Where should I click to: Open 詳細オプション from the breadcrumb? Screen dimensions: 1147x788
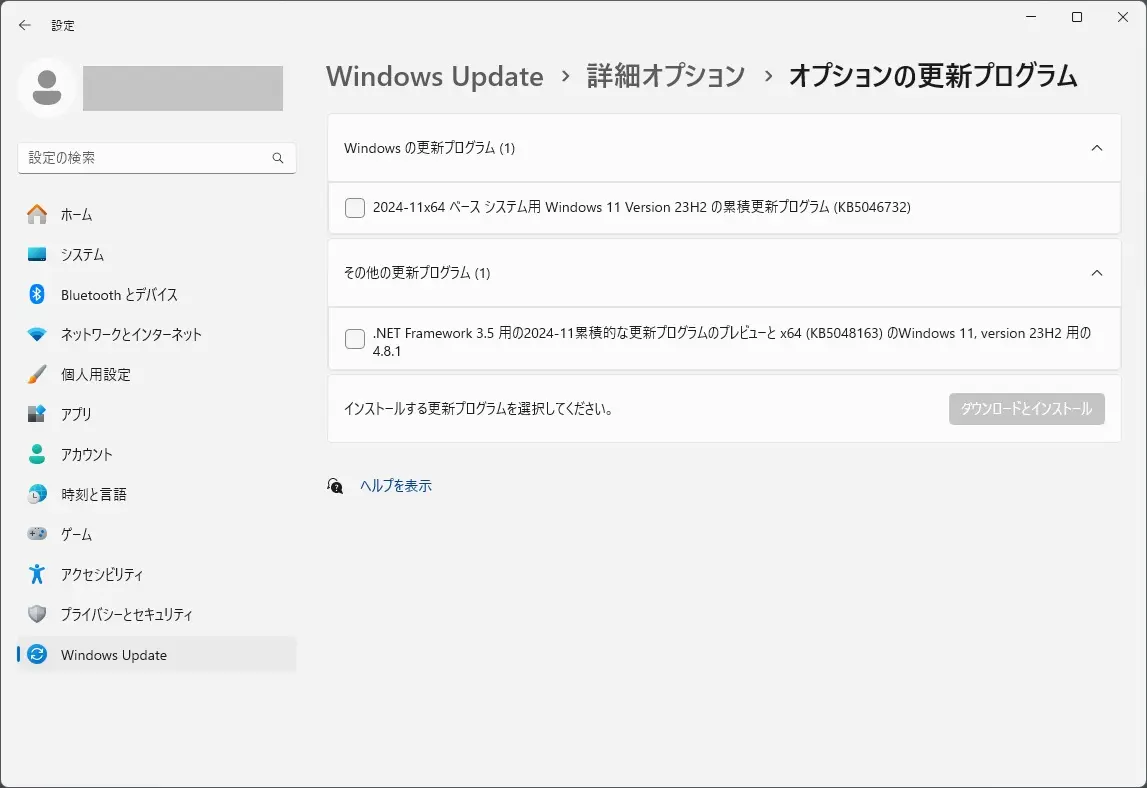[665, 76]
